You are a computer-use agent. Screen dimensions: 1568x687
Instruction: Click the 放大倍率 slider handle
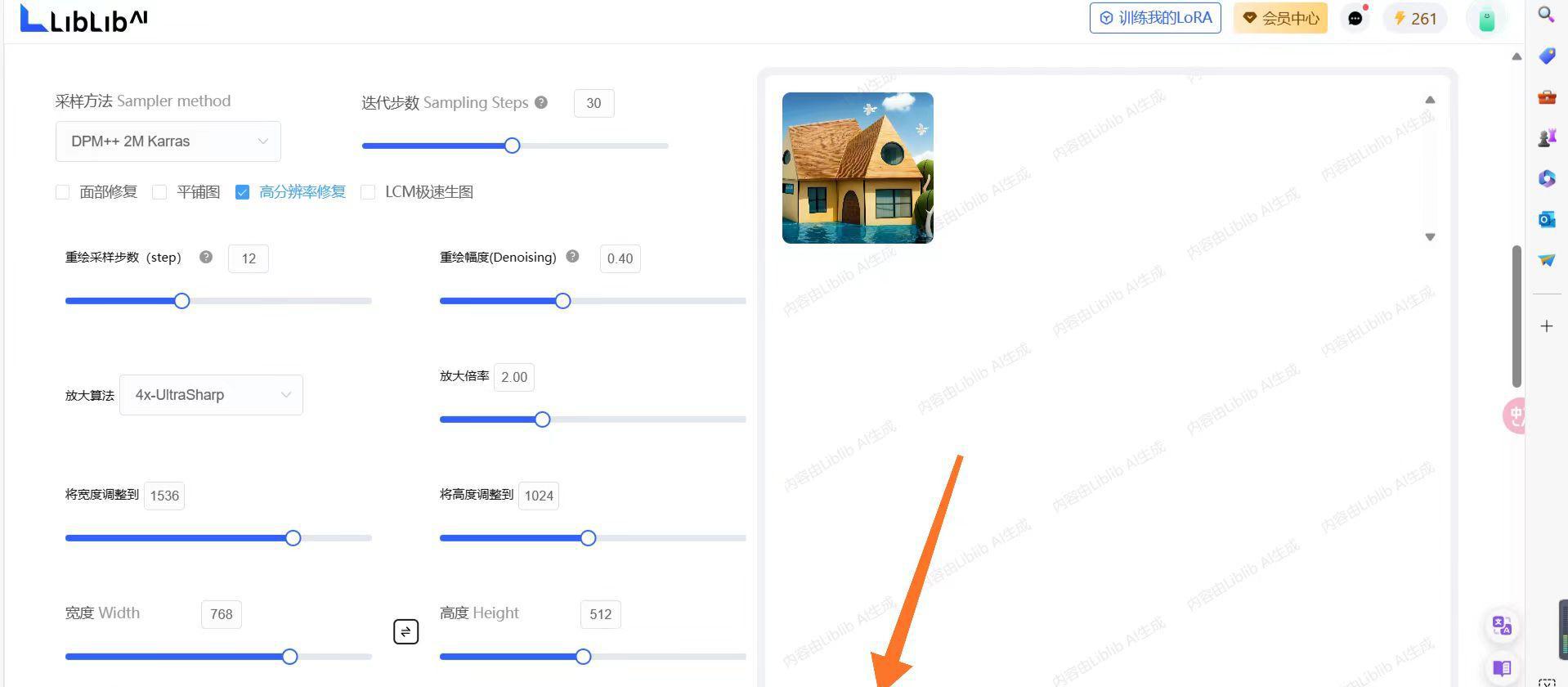[x=542, y=420]
